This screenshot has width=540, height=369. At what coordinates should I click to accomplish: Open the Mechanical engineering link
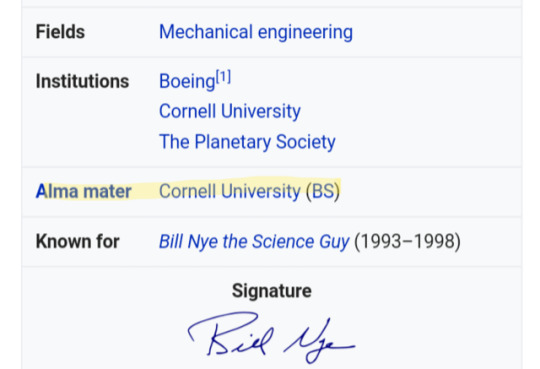tap(256, 32)
